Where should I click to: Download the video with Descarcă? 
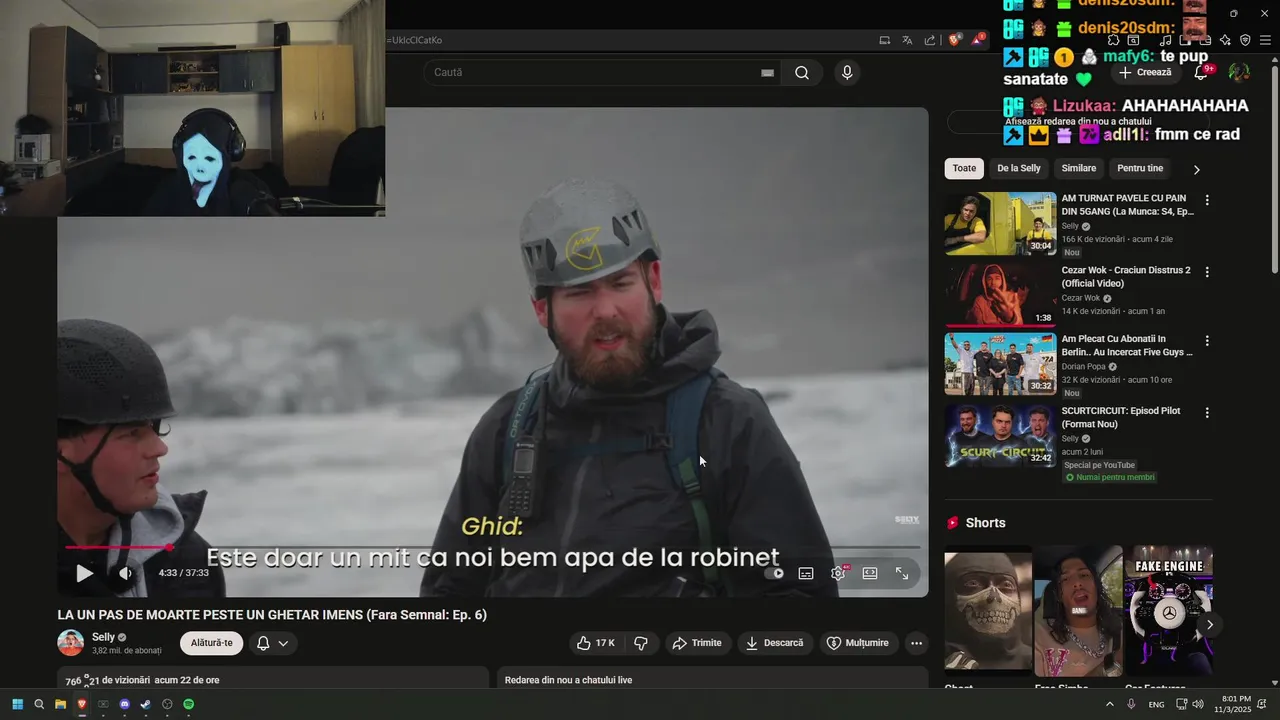pyautogui.click(x=774, y=643)
